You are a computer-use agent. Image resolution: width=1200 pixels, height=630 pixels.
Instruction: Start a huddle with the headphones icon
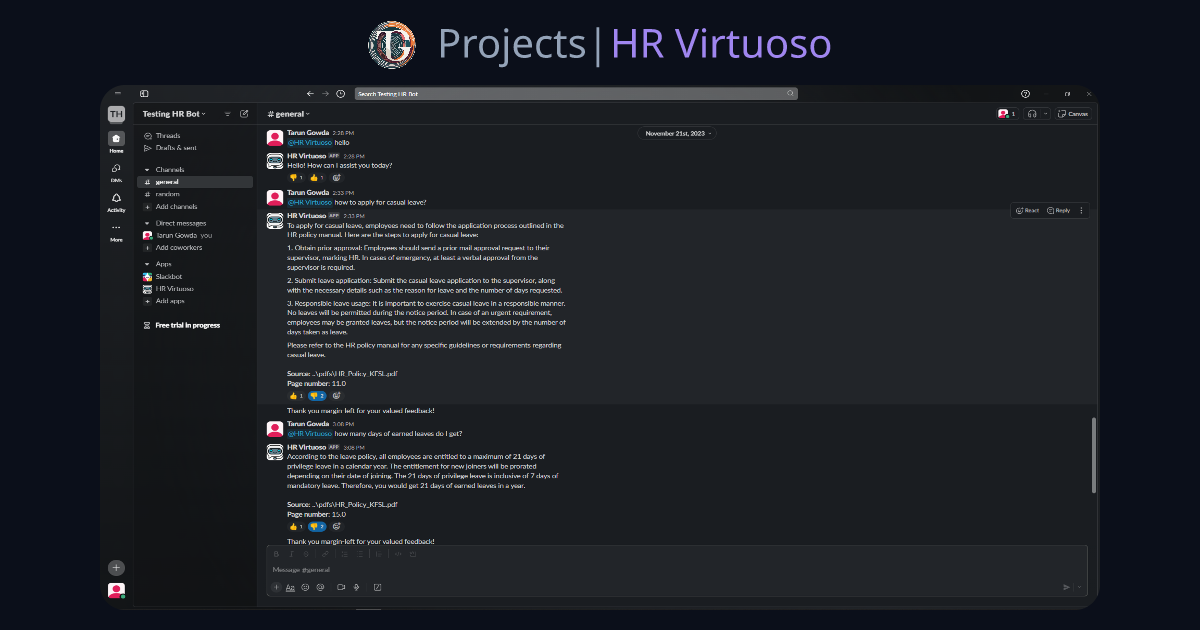tap(1033, 113)
